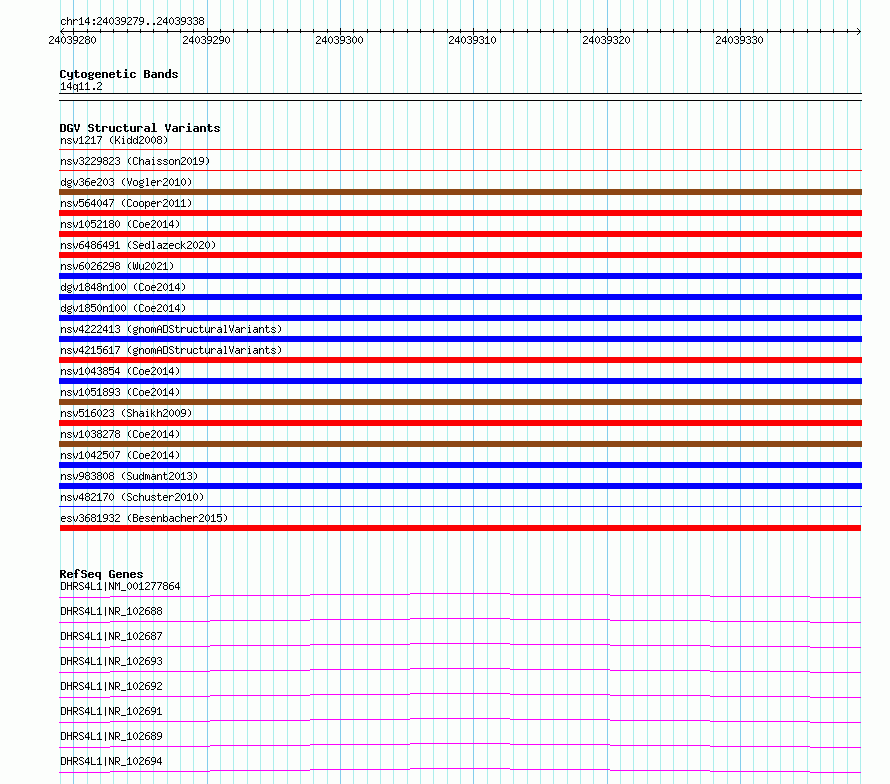890x784 pixels.
Task: Open transcript DHRS4L1|NR_102687
Action: tap(111, 636)
